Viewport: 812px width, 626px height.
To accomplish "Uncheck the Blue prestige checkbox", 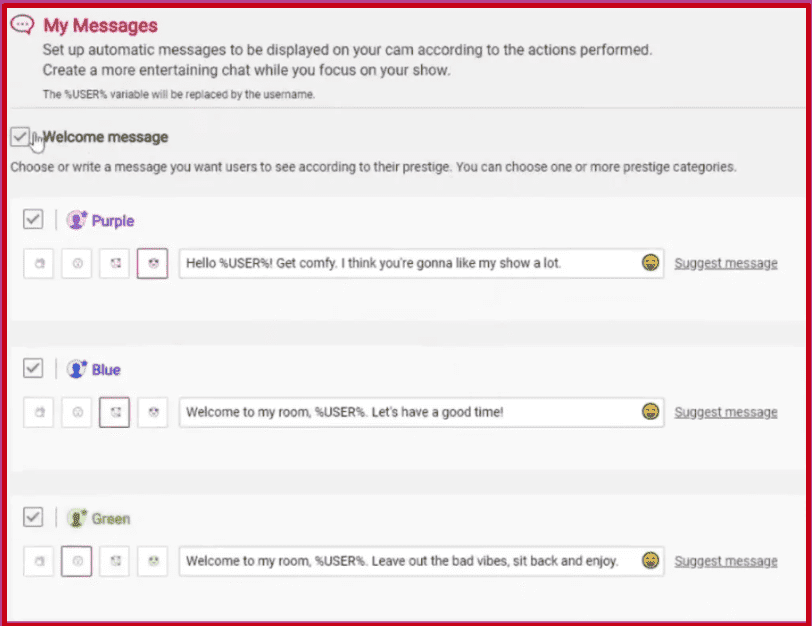I will 33,369.
